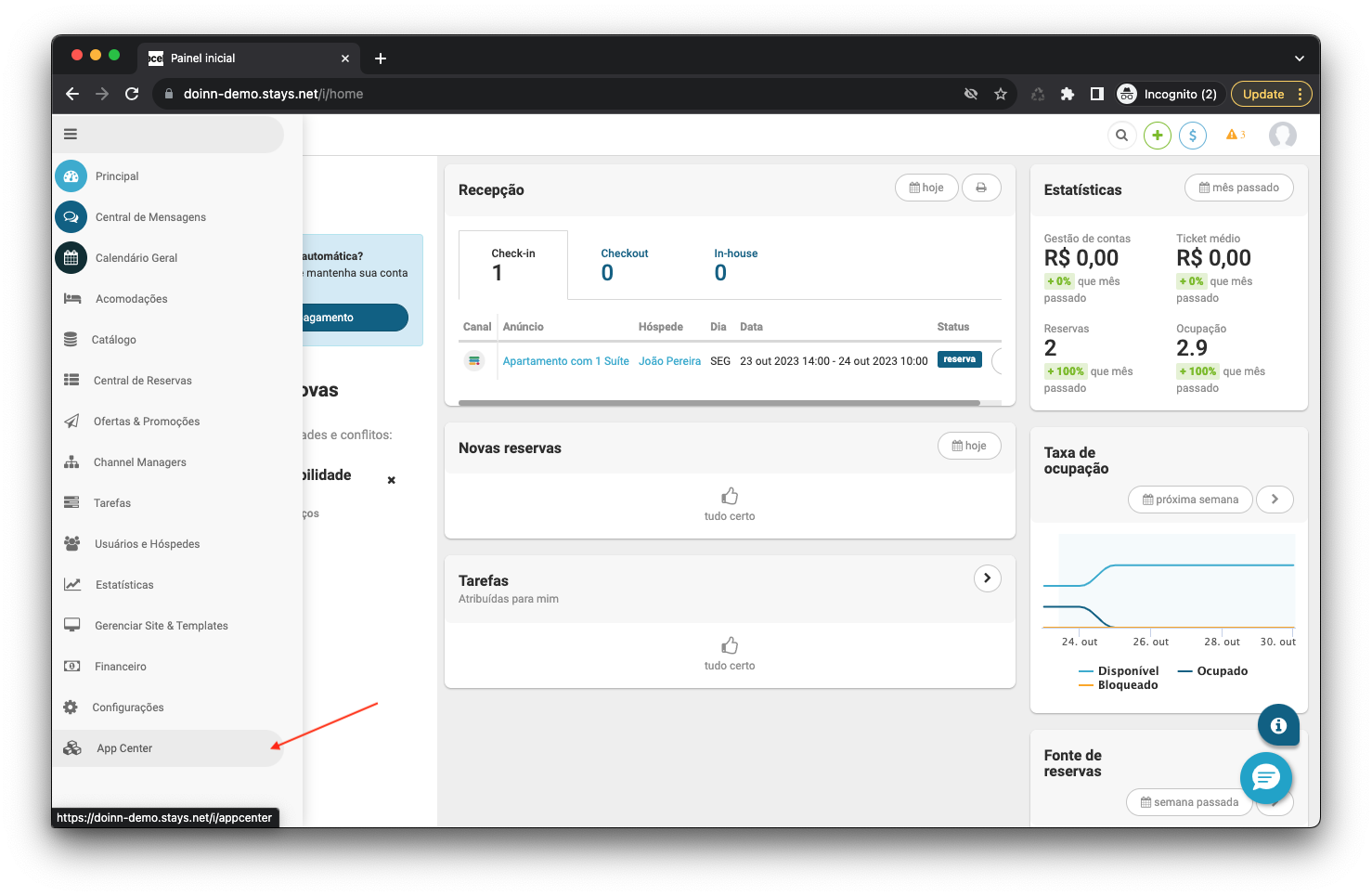Switch to the Checkout tab
The height and width of the screenshot is (896, 1372).
tap(624, 265)
